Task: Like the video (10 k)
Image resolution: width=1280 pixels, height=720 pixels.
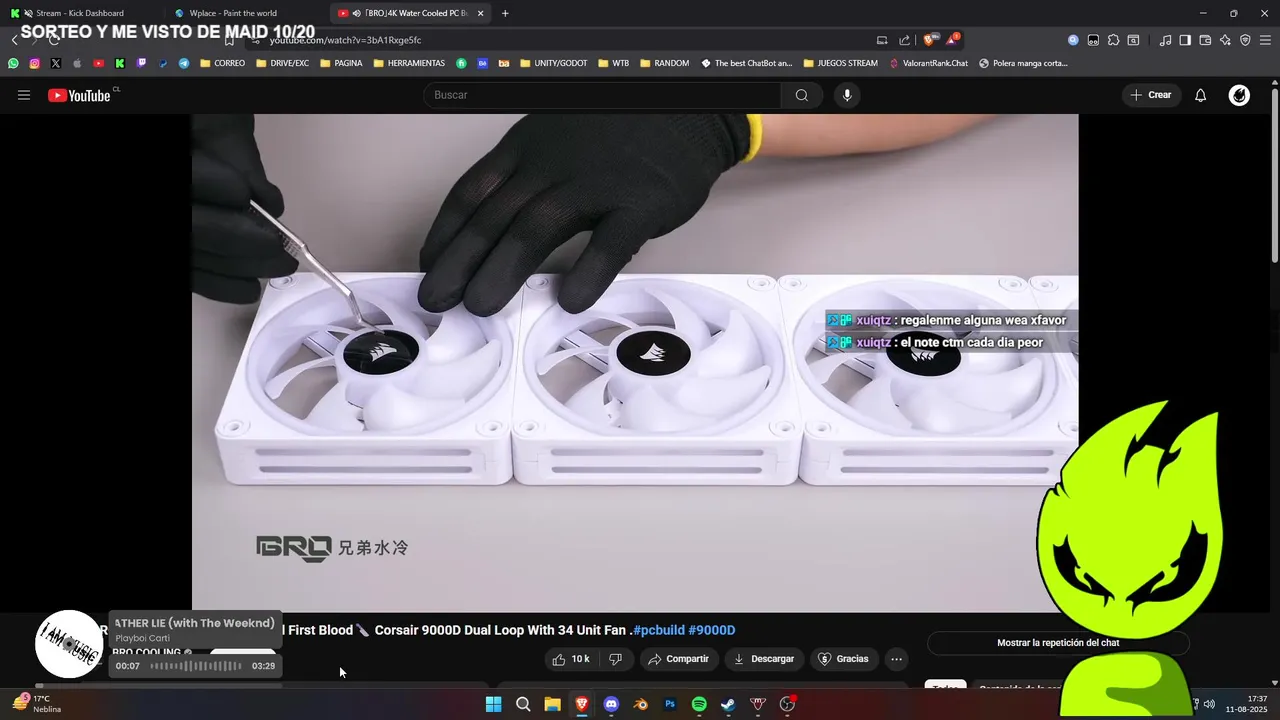Action: coord(571,659)
